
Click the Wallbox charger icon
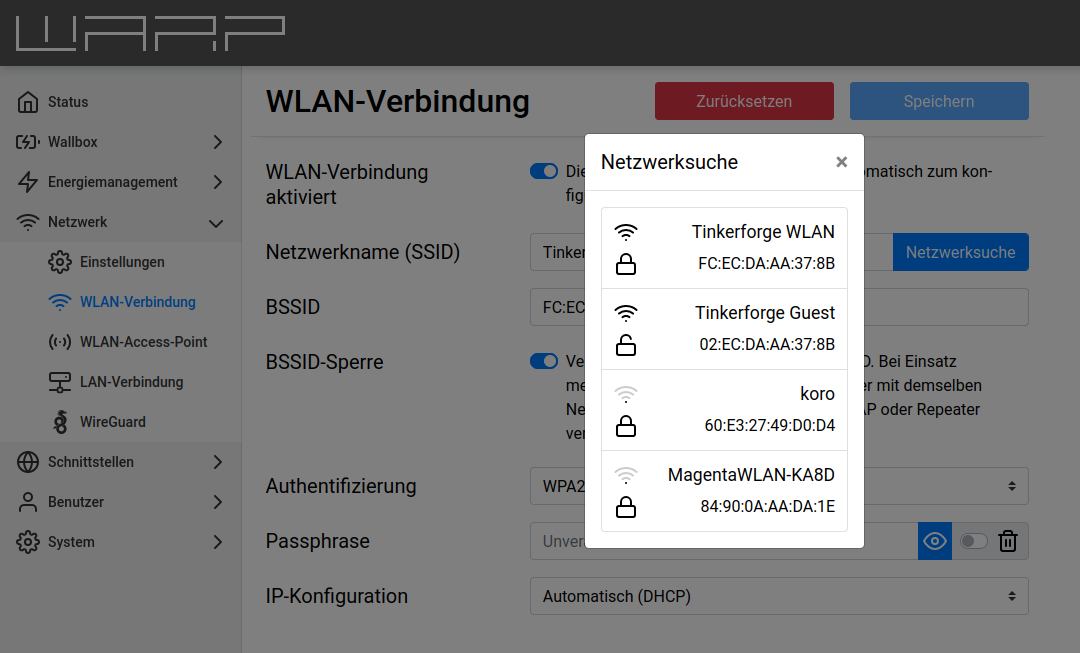[28, 142]
